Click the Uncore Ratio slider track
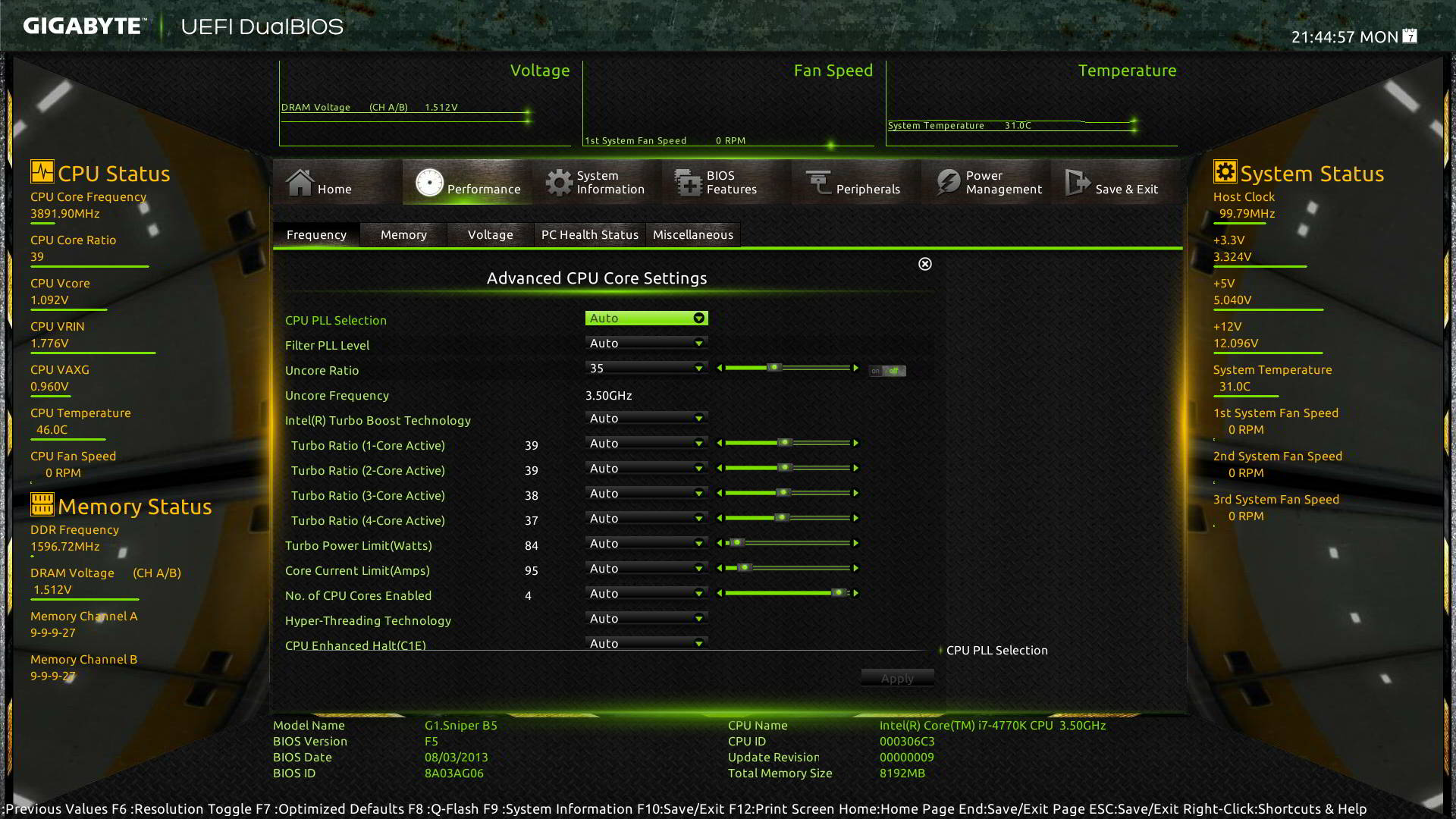The height and width of the screenshot is (819, 1456). point(788,368)
